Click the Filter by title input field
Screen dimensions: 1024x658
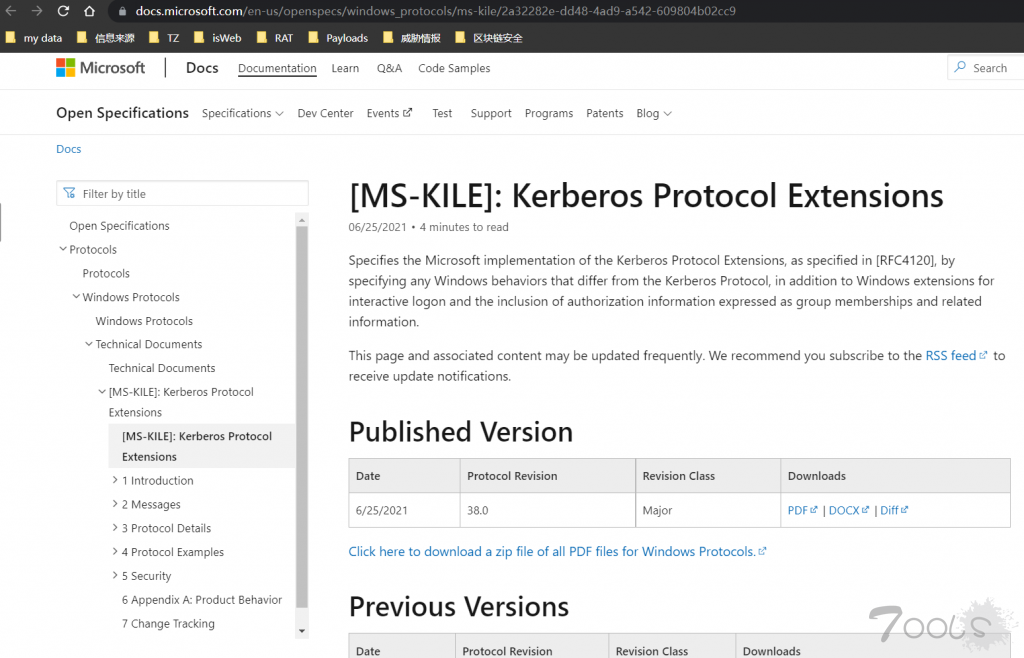click(182, 194)
